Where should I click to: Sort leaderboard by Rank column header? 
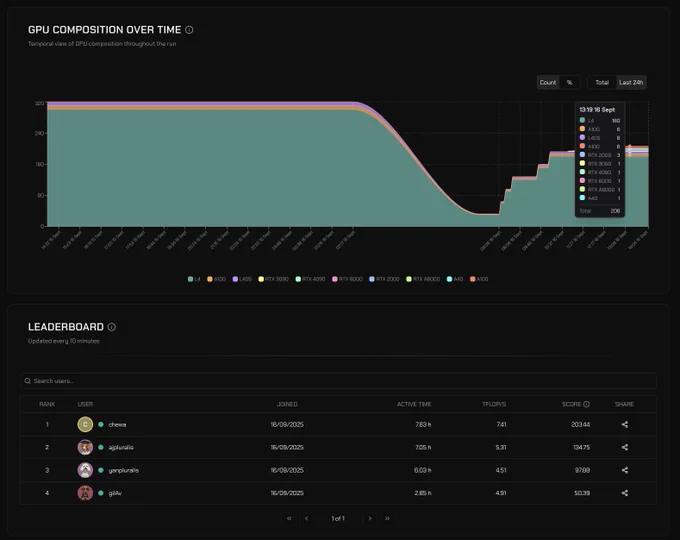coord(47,404)
